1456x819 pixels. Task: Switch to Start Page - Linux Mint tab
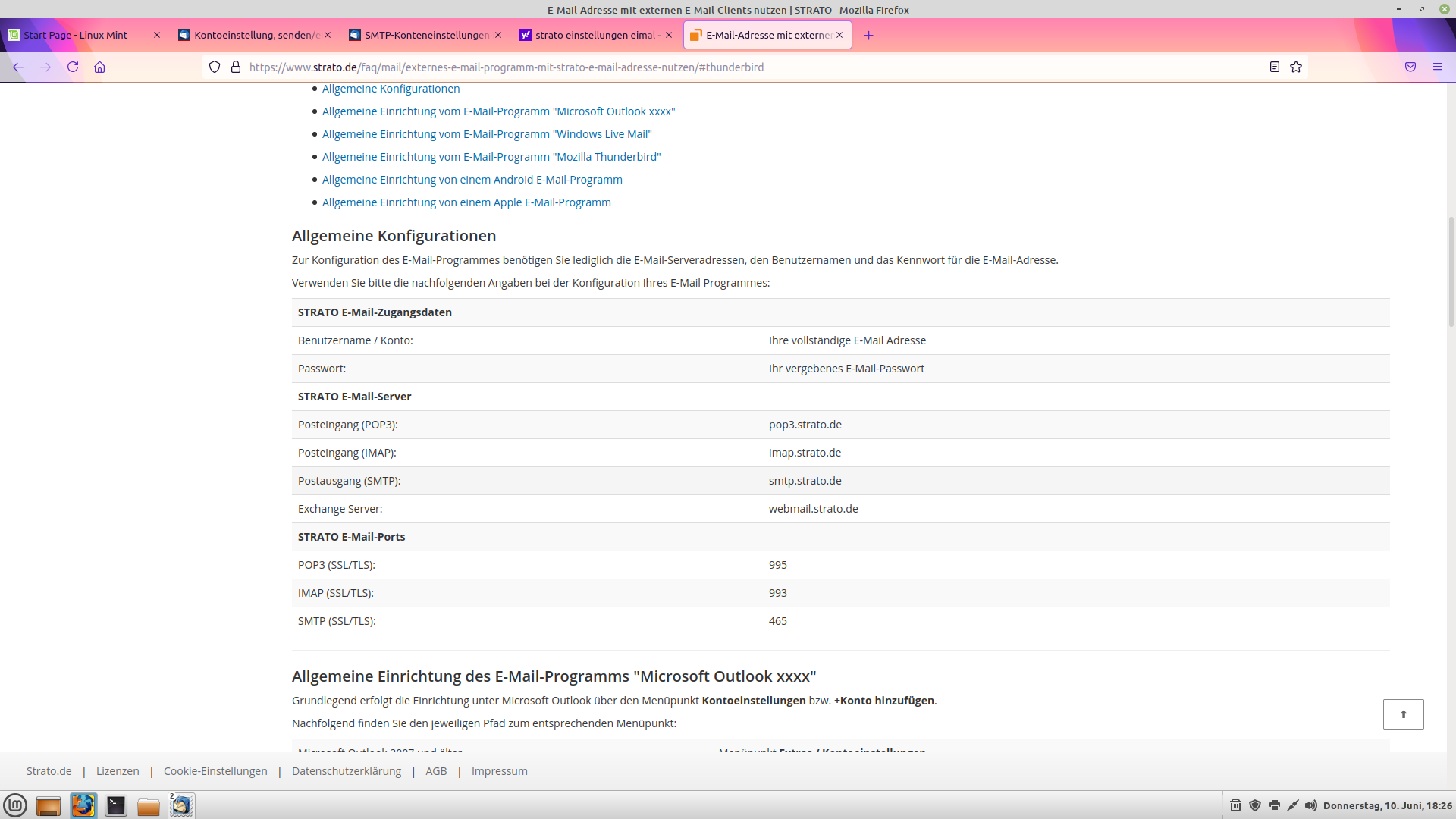coord(76,35)
